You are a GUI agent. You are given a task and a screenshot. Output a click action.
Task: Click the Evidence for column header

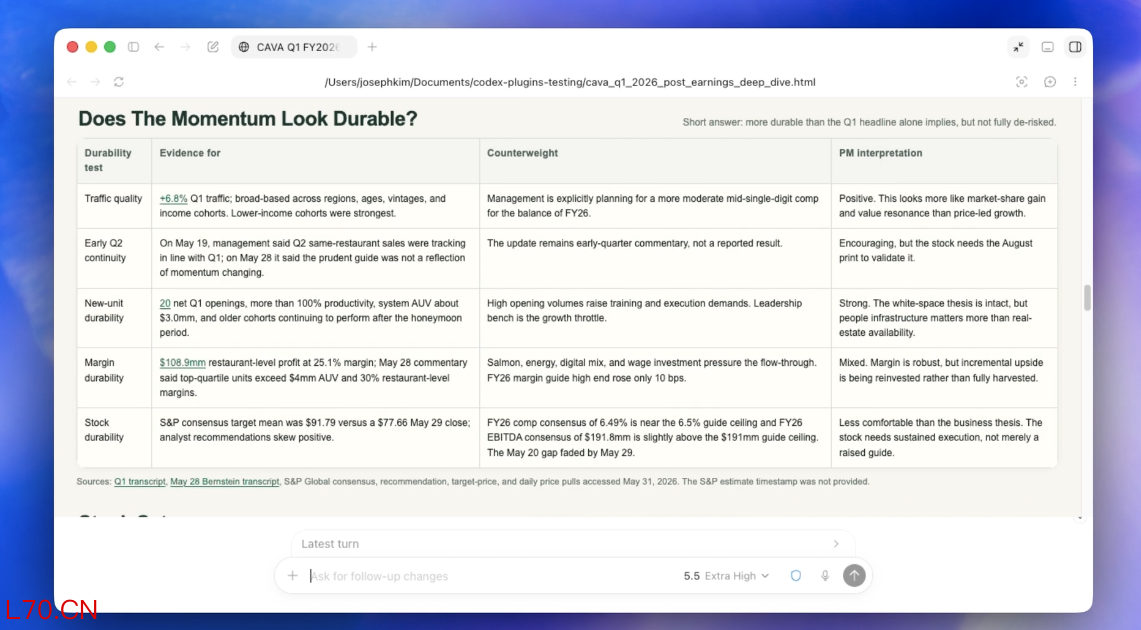(190, 153)
